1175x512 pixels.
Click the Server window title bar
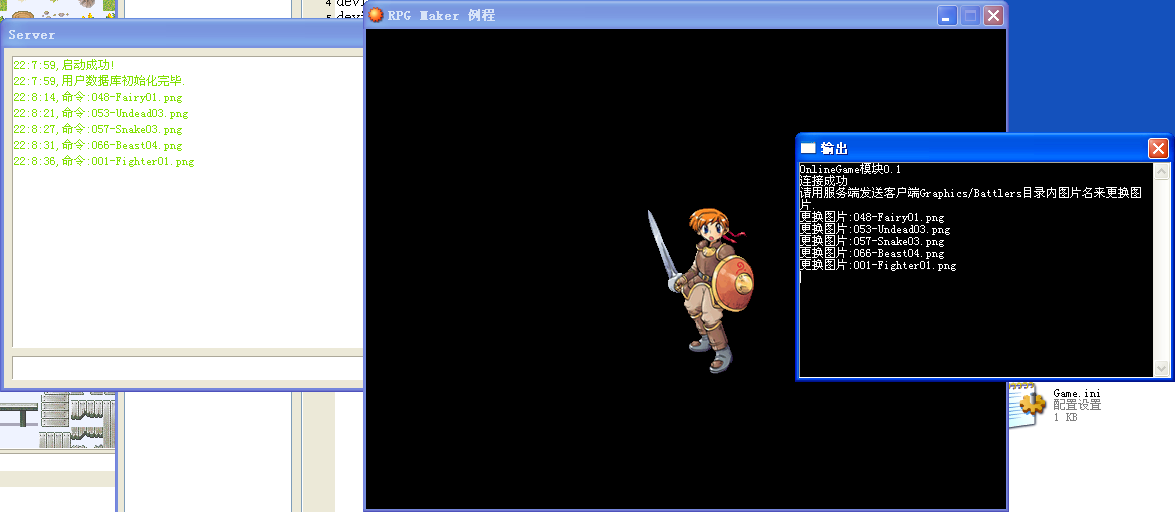(183, 34)
